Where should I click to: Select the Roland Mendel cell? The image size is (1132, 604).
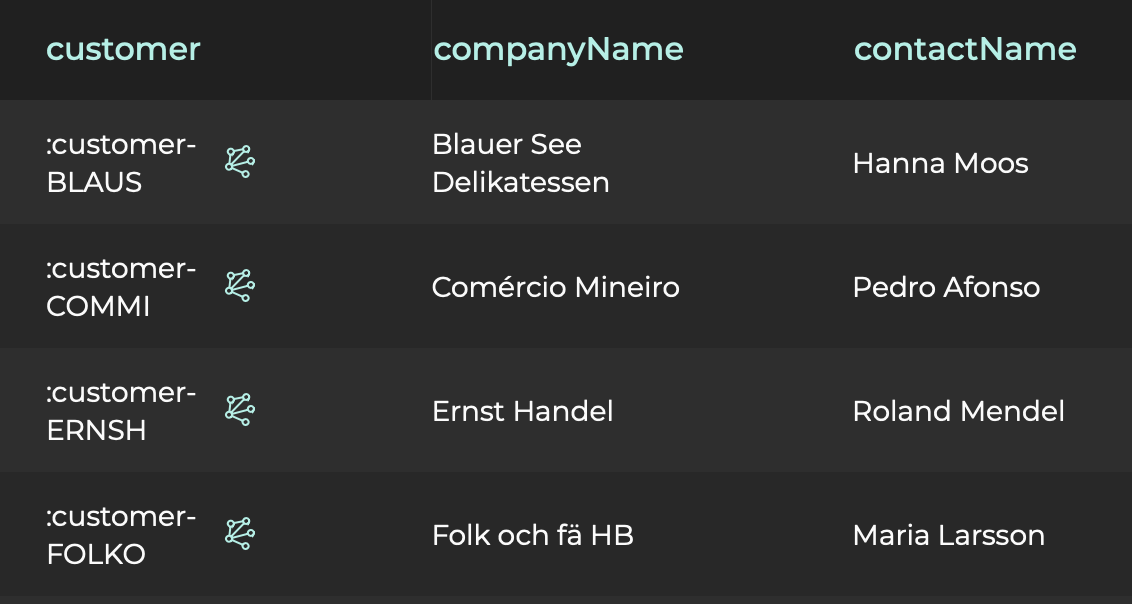[x=958, y=412]
